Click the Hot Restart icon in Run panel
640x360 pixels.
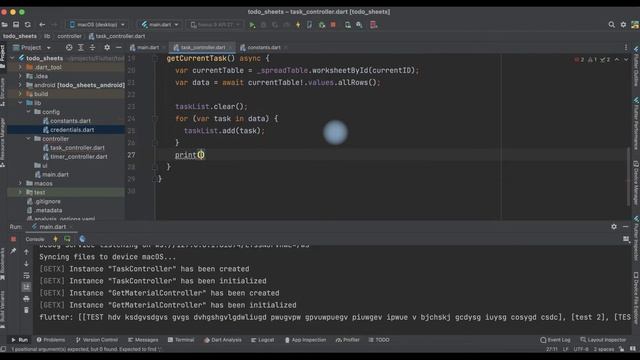click(x=67, y=239)
